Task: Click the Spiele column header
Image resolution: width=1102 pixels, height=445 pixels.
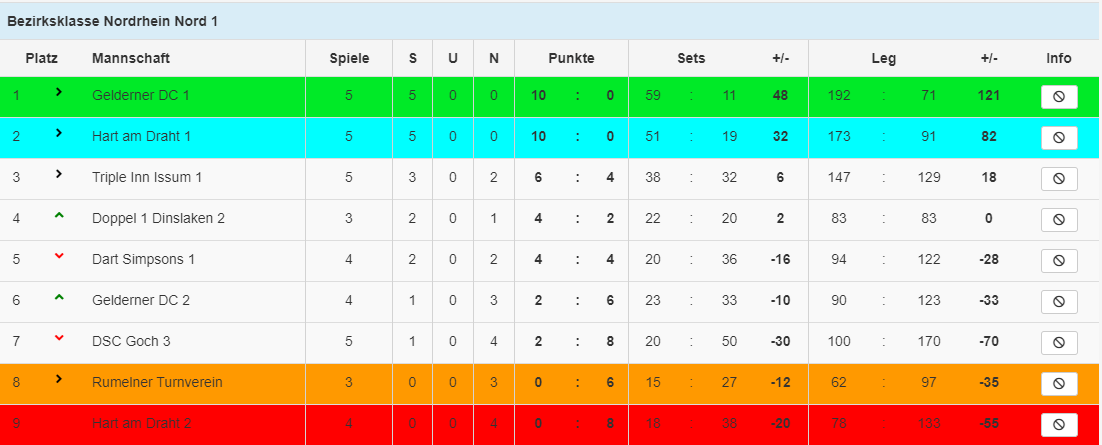Action: [x=349, y=58]
